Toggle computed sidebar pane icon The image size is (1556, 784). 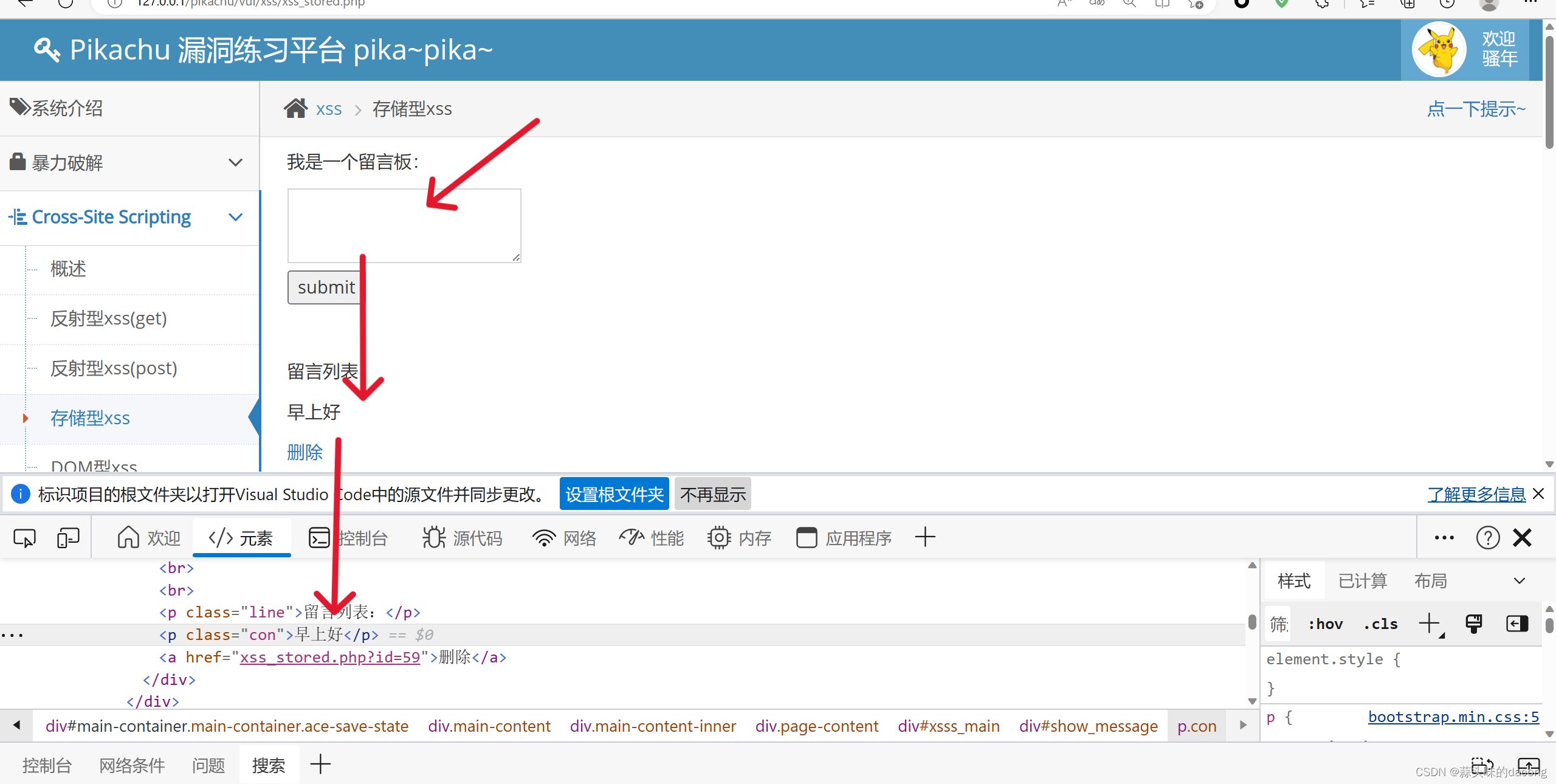point(1517,624)
